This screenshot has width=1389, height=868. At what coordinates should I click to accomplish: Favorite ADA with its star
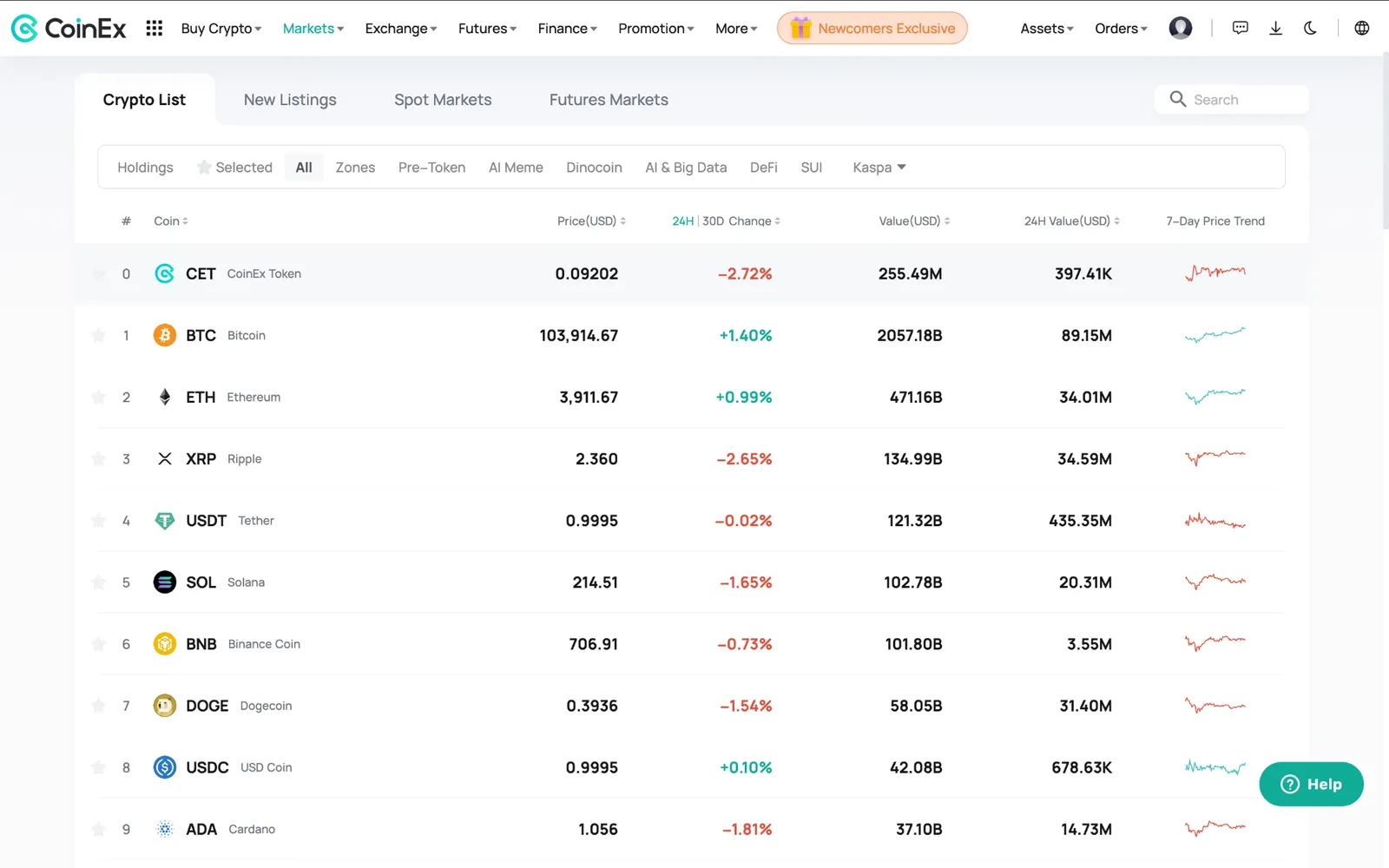point(98,829)
